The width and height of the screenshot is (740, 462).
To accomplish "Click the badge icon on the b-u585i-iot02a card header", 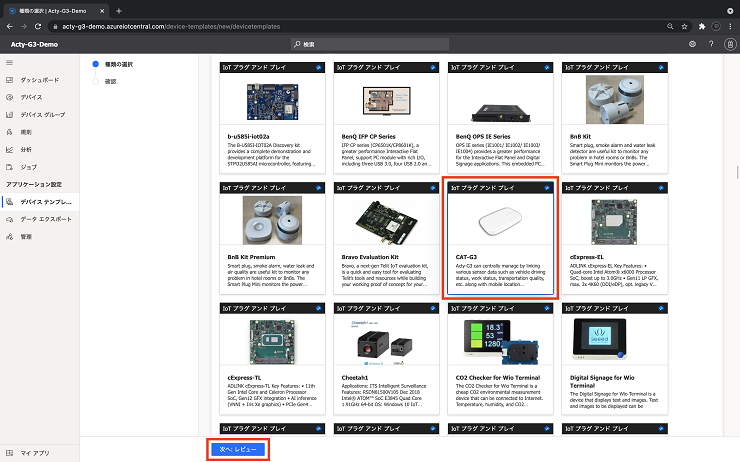I will (319, 67).
